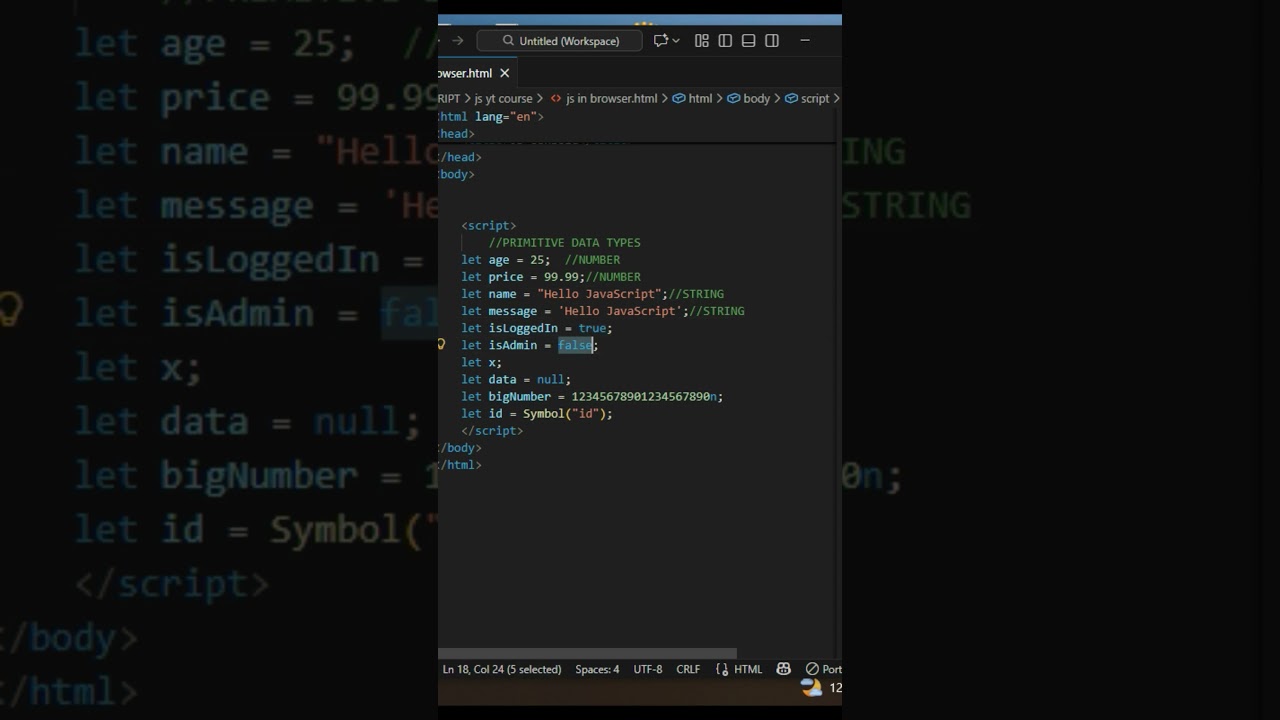
Task: Open the 'body' symbol breadcrumb
Action: click(756, 98)
